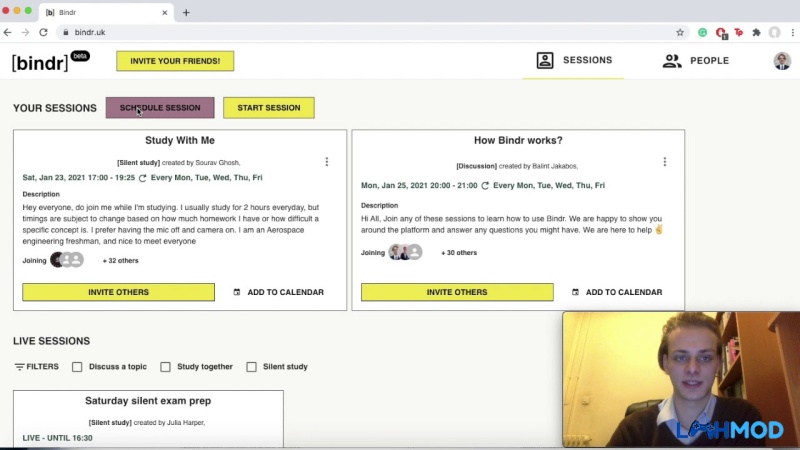Open the user profile picture in header
Screen dimensions: 800x450
click(x=782, y=61)
